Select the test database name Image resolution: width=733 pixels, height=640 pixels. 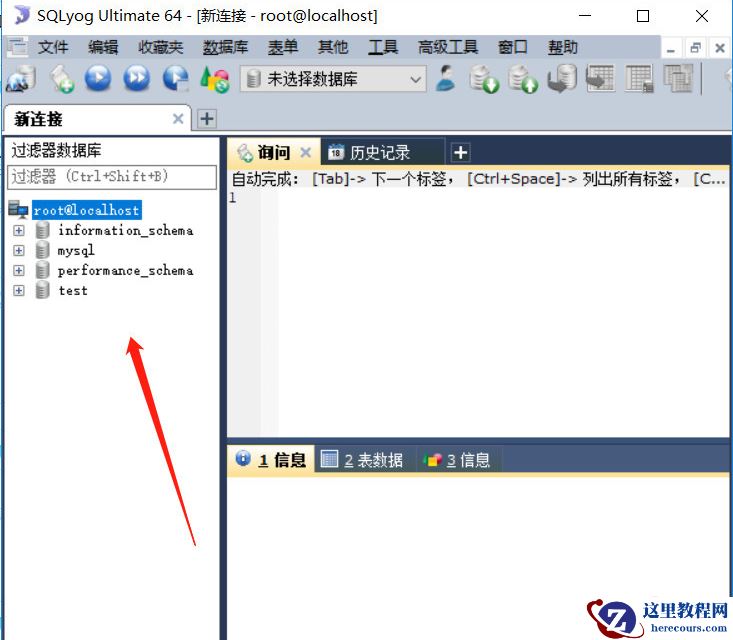coord(73,291)
